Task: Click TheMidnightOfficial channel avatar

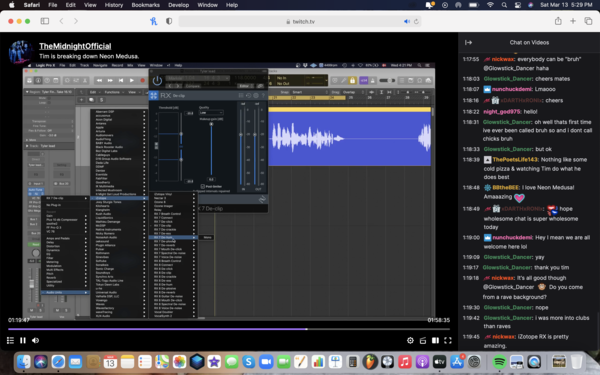Action: pyautogui.click(x=21, y=51)
